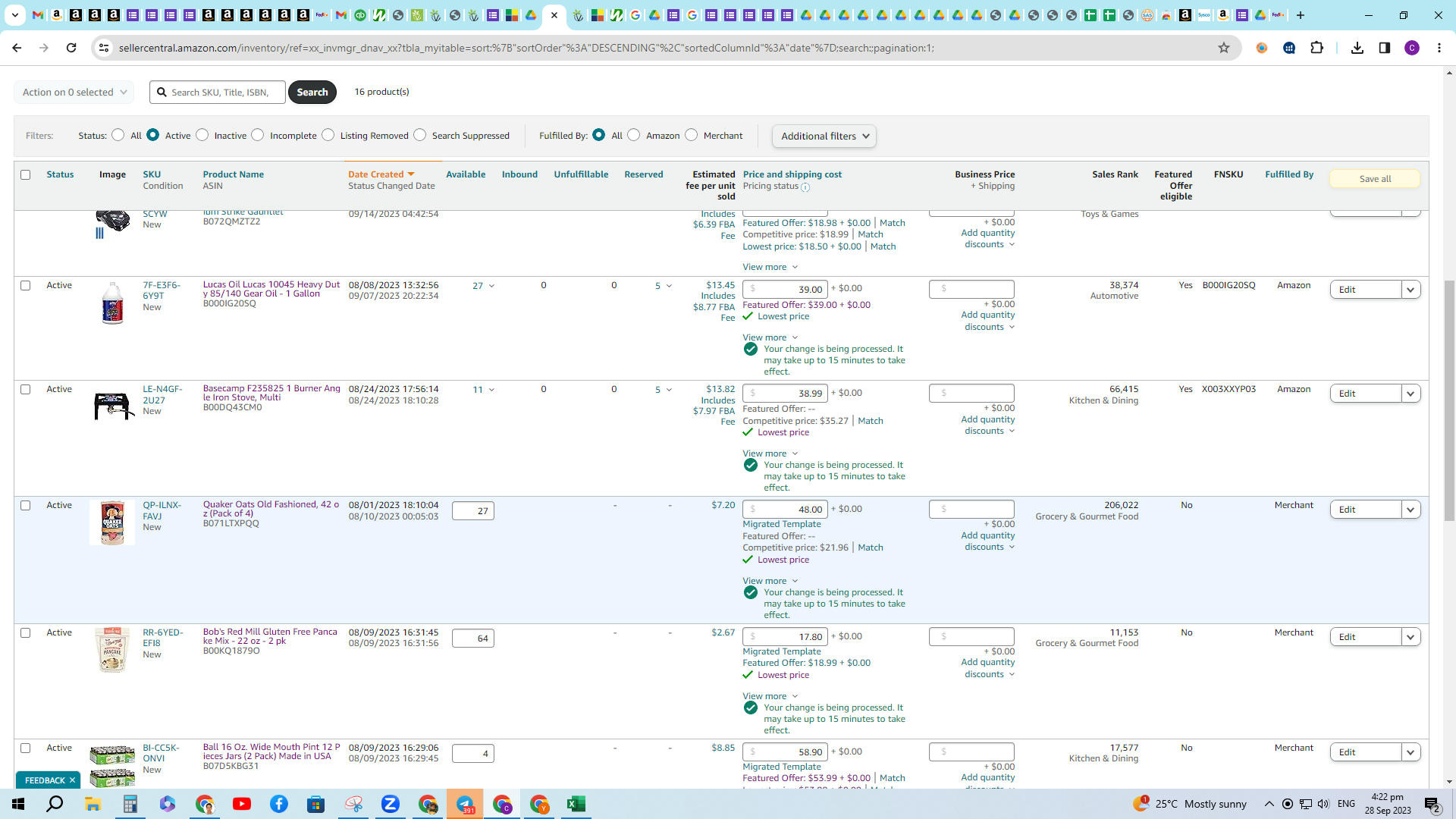This screenshot has height=819, width=1456.
Task: Click the Search button
Action: pos(312,93)
